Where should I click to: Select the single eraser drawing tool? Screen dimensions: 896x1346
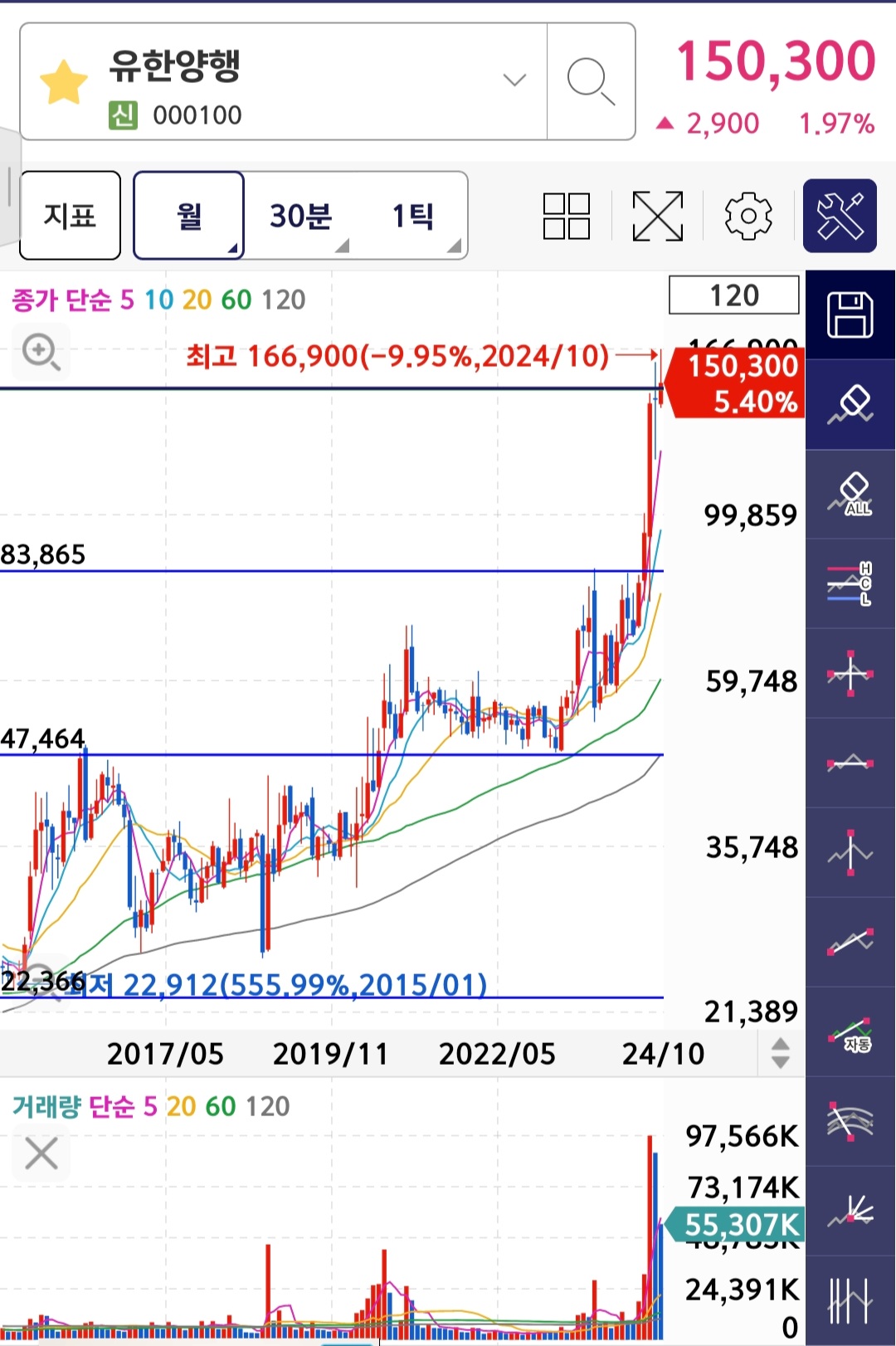click(x=850, y=405)
